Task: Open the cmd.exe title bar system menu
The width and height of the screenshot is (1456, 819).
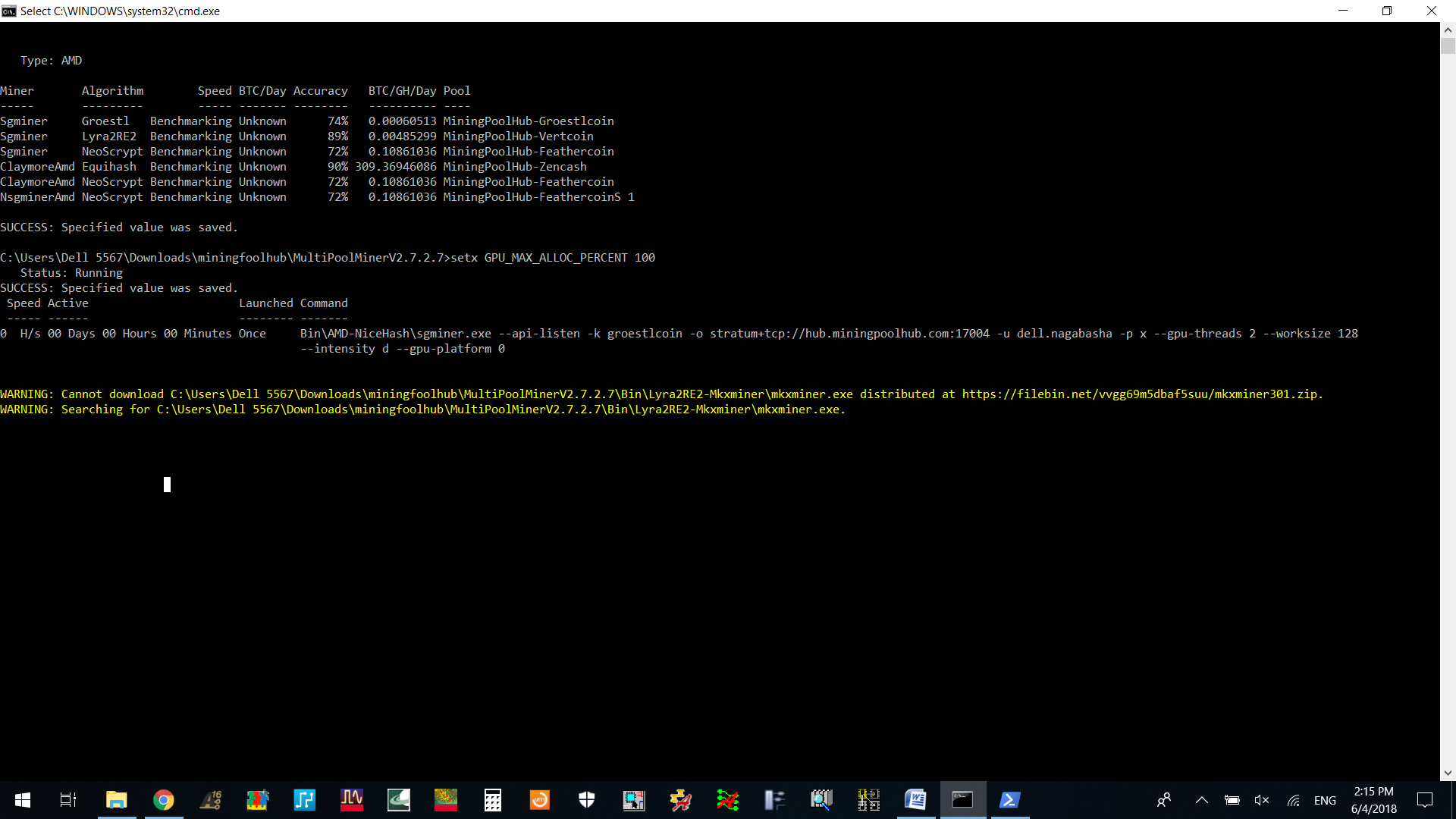Action: point(10,11)
